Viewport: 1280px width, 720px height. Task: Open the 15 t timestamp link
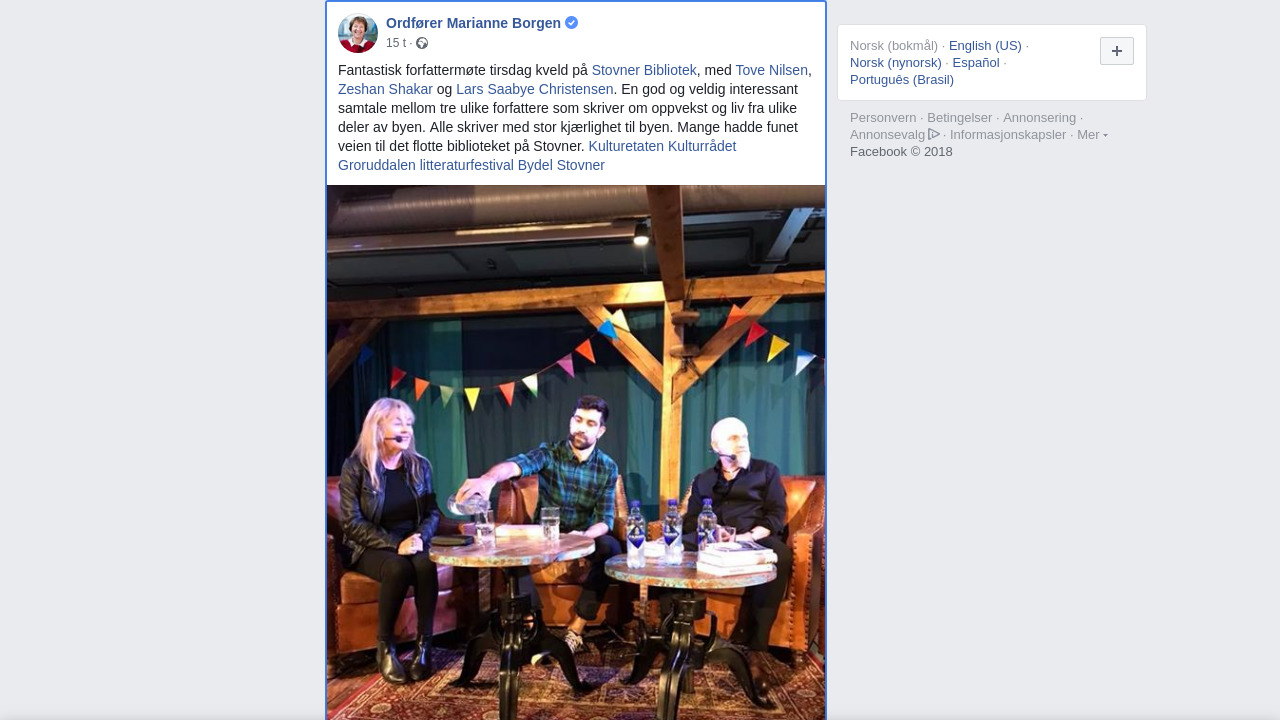396,43
